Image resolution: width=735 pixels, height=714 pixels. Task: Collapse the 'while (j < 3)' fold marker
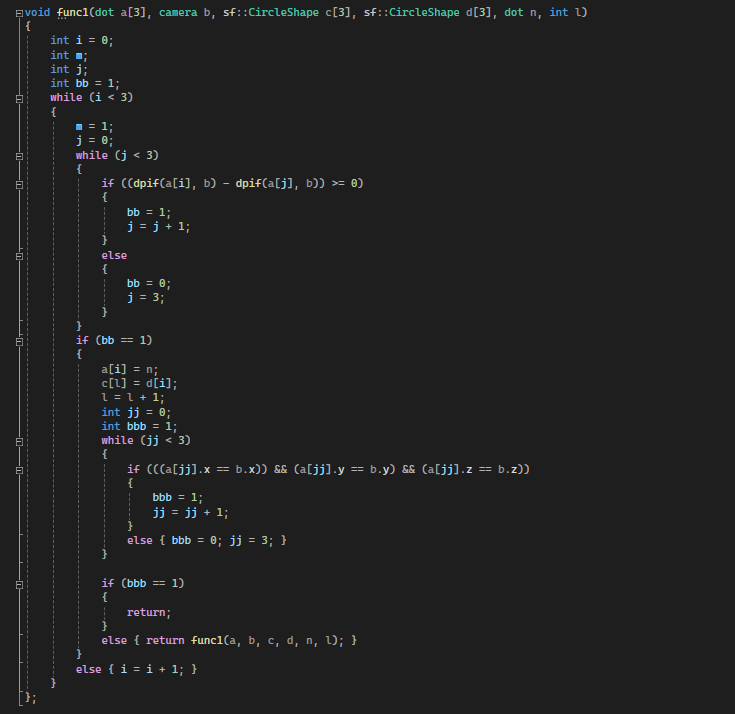coord(19,156)
